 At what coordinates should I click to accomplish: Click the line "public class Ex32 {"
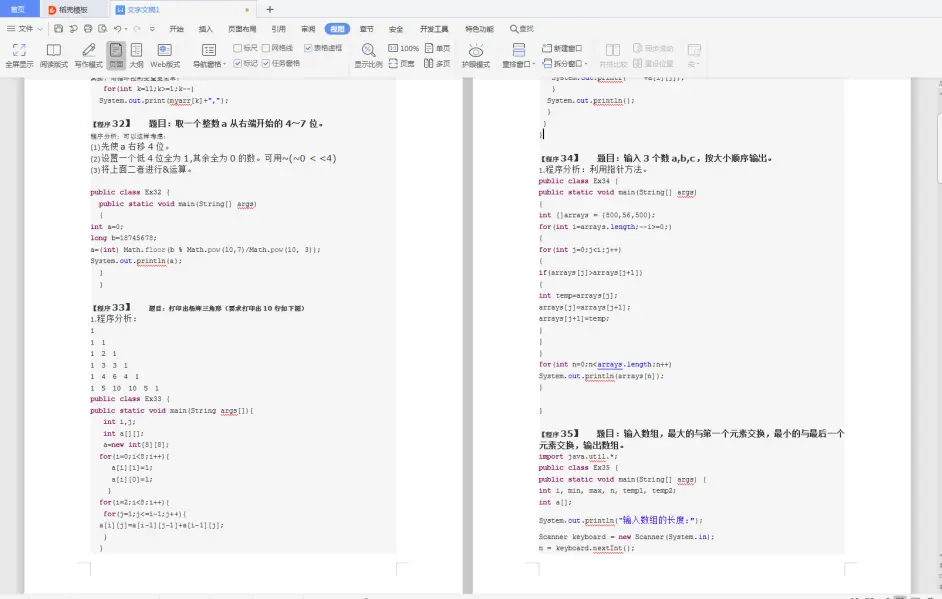(130, 192)
